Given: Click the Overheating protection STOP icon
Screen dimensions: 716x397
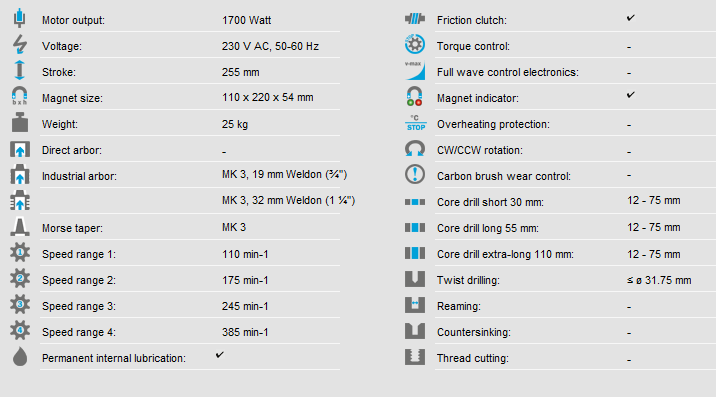Looking at the screenshot, I should (x=416, y=123).
